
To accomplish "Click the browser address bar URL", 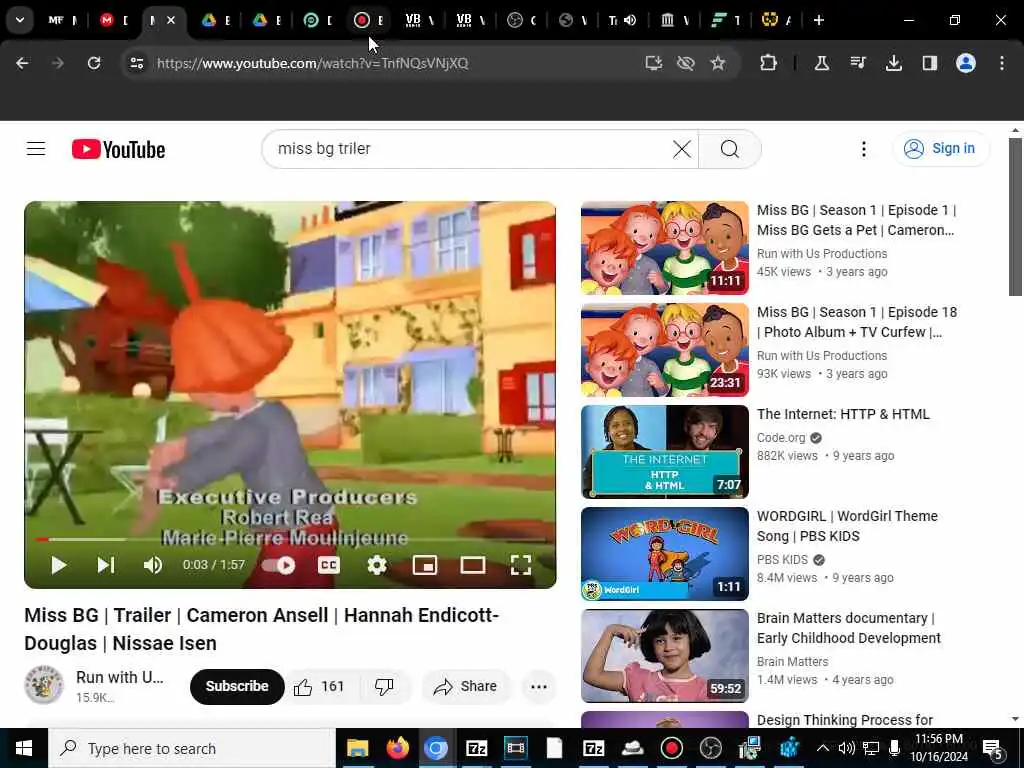I will (x=312, y=63).
